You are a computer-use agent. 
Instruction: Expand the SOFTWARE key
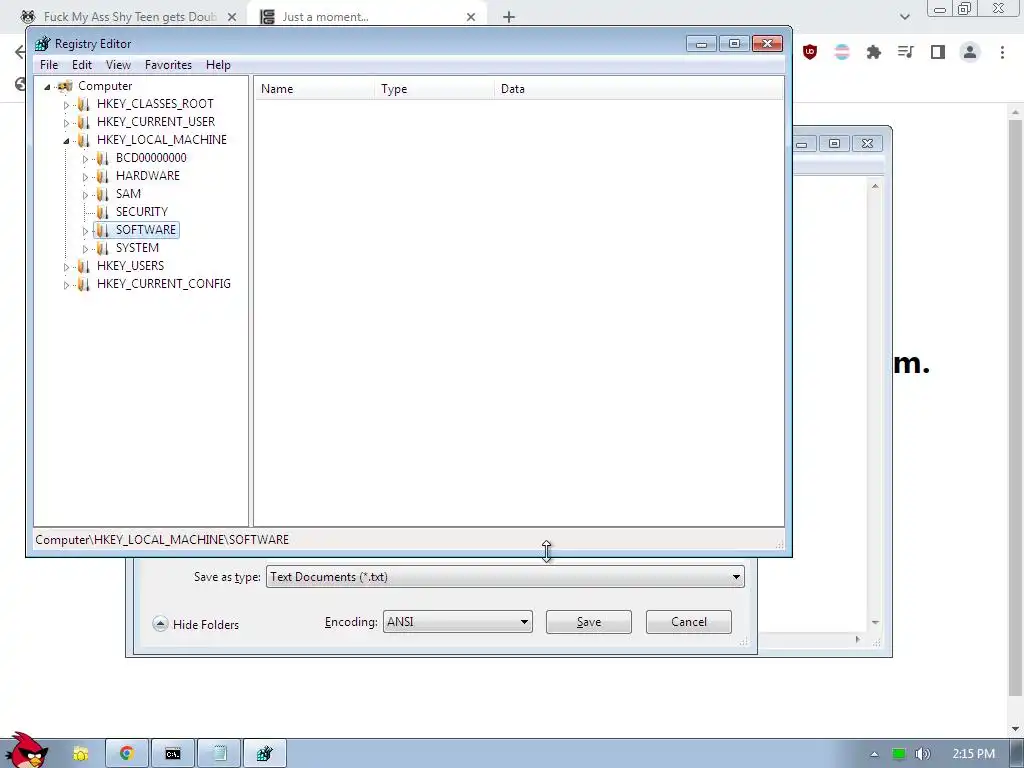pyautogui.click(x=85, y=231)
